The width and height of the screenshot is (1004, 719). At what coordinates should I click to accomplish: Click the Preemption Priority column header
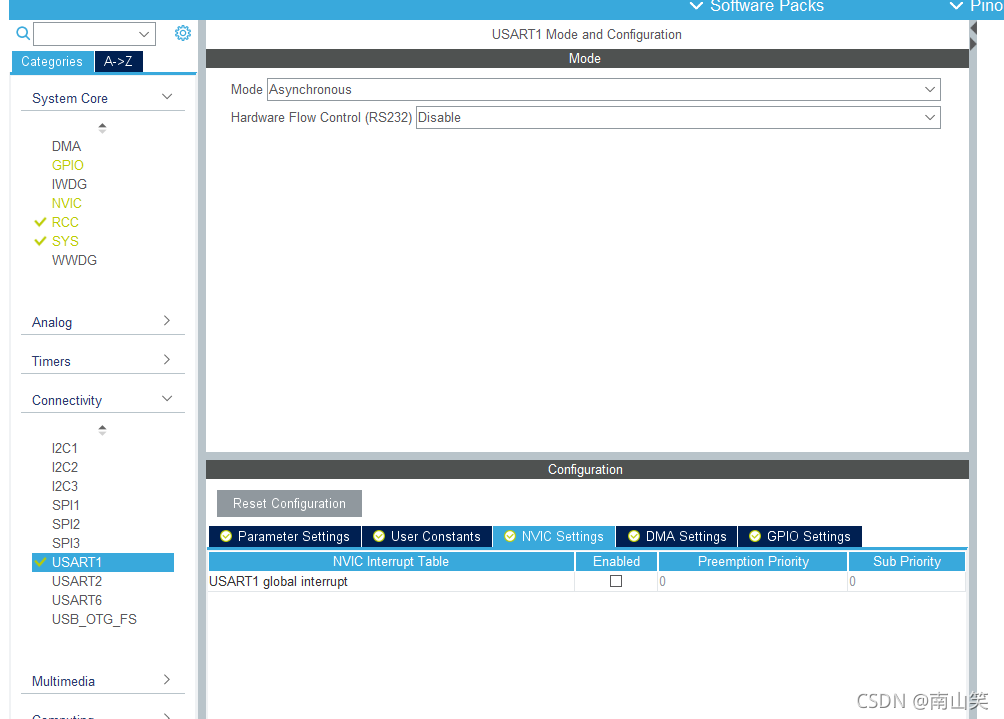coord(753,561)
